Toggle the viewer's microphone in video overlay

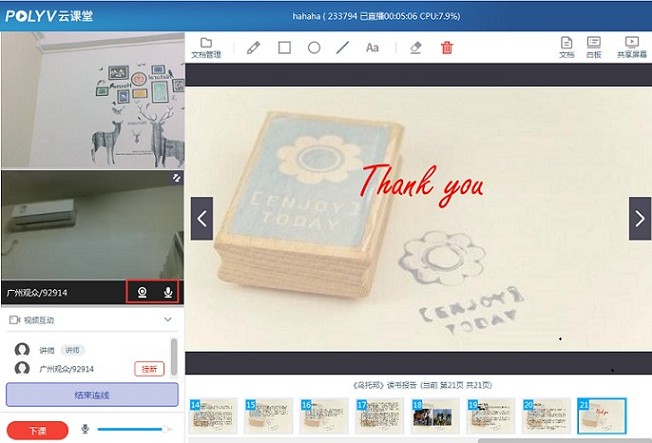(x=168, y=292)
